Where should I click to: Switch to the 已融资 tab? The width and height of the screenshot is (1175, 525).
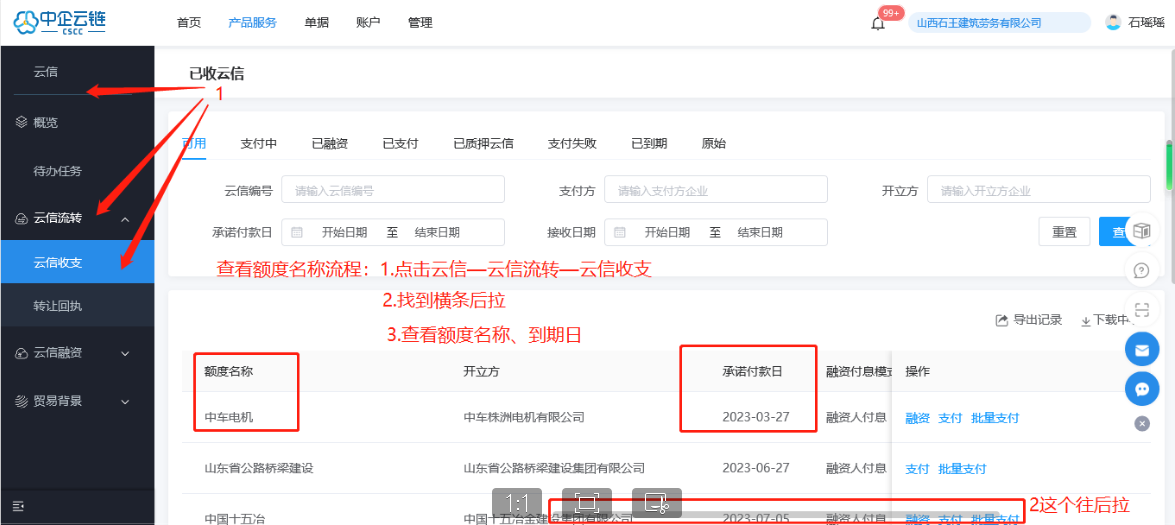pyautogui.click(x=330, y=143)
